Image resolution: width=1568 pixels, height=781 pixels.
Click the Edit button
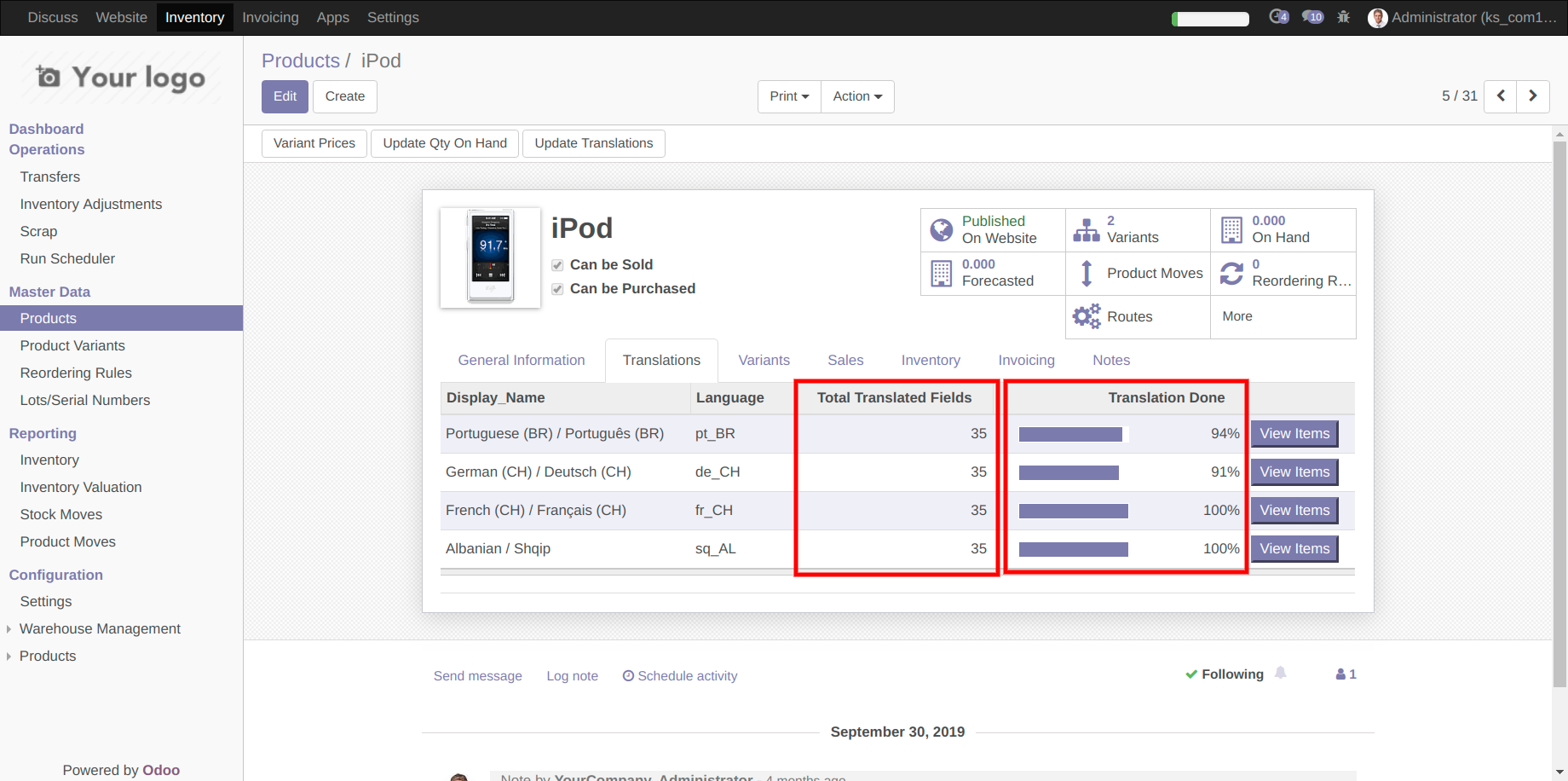[285, 96]
